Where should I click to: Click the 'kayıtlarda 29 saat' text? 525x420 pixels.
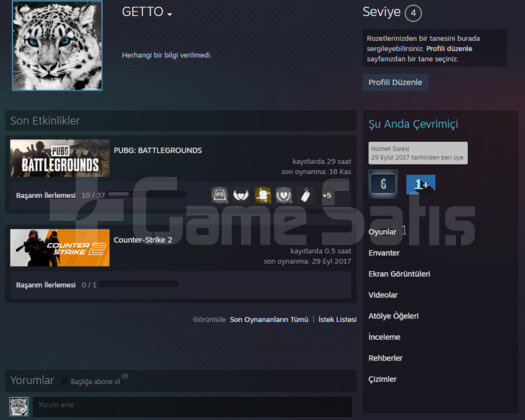tap(322, 161)
